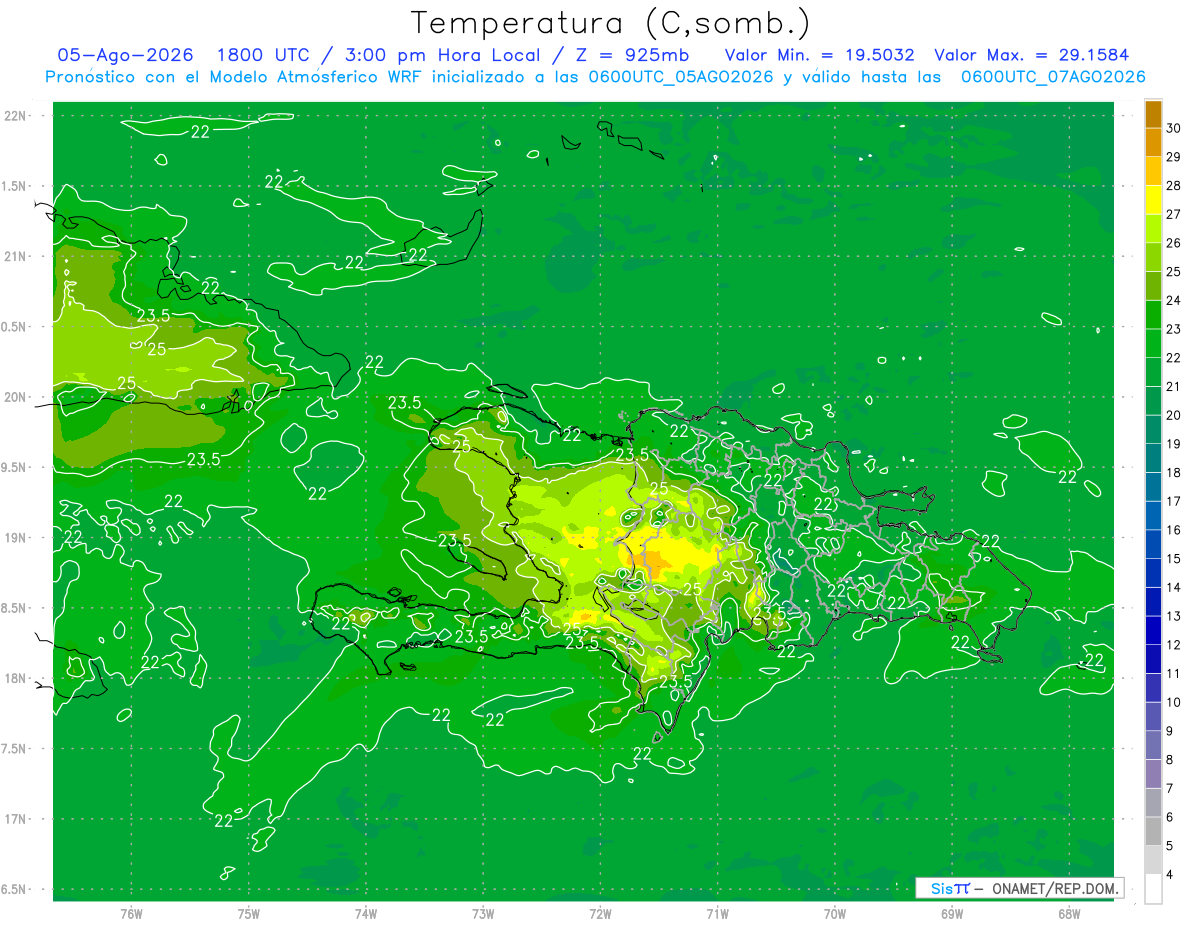This screenshot has height=927, width=1200.
Task: Click the "6.5N" latitude axis label
Action: point(15,889)
